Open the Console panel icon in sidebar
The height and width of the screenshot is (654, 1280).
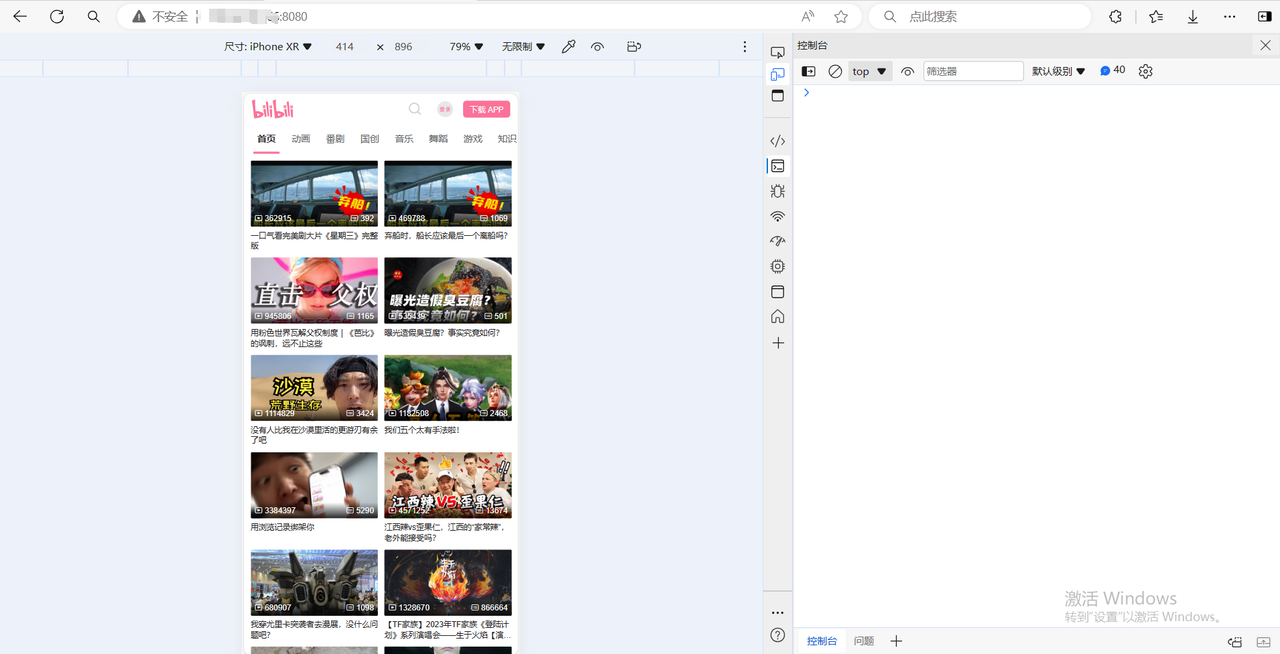pos(778,166)
